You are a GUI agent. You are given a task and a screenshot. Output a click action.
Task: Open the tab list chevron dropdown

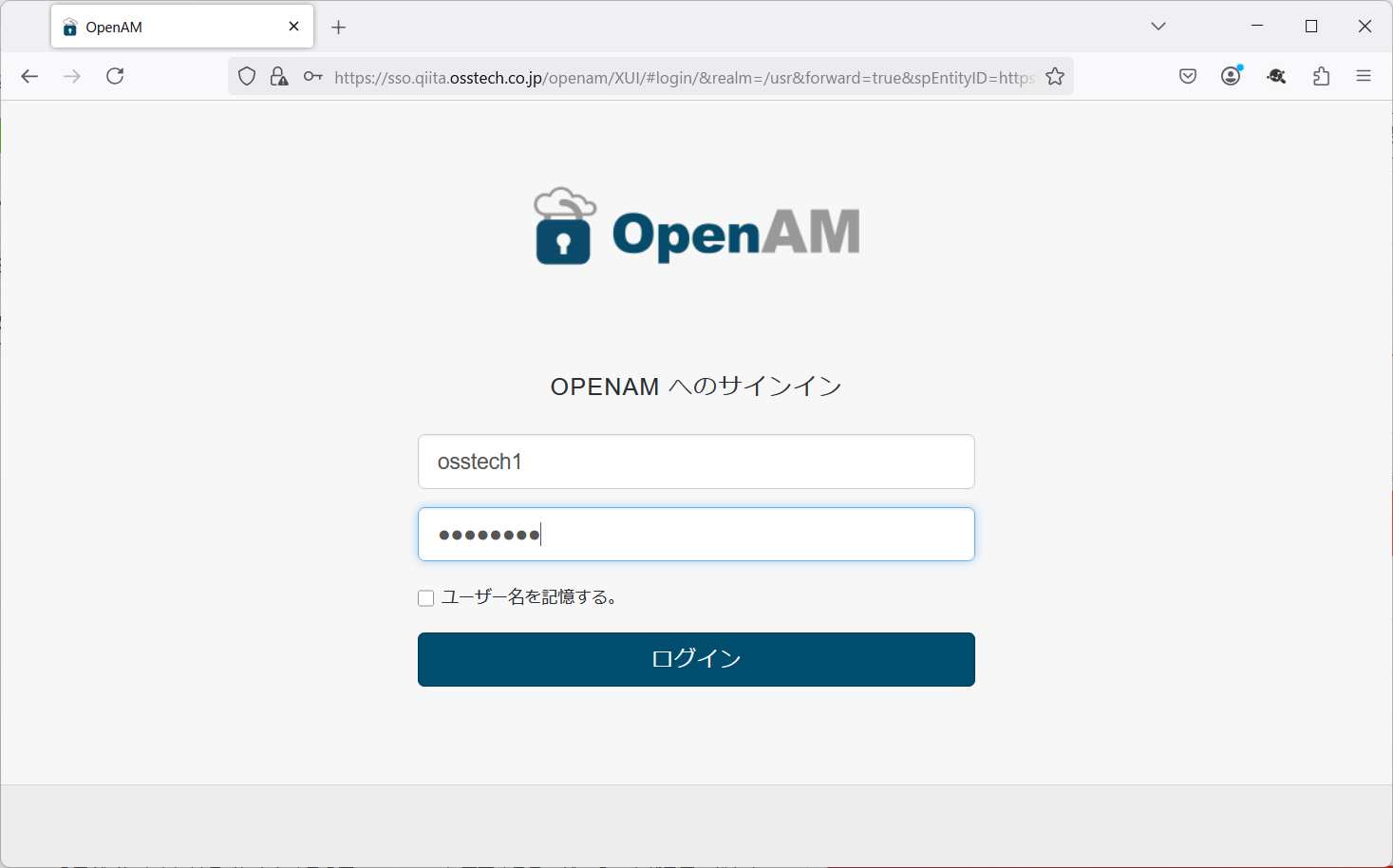pos(1158,26)
